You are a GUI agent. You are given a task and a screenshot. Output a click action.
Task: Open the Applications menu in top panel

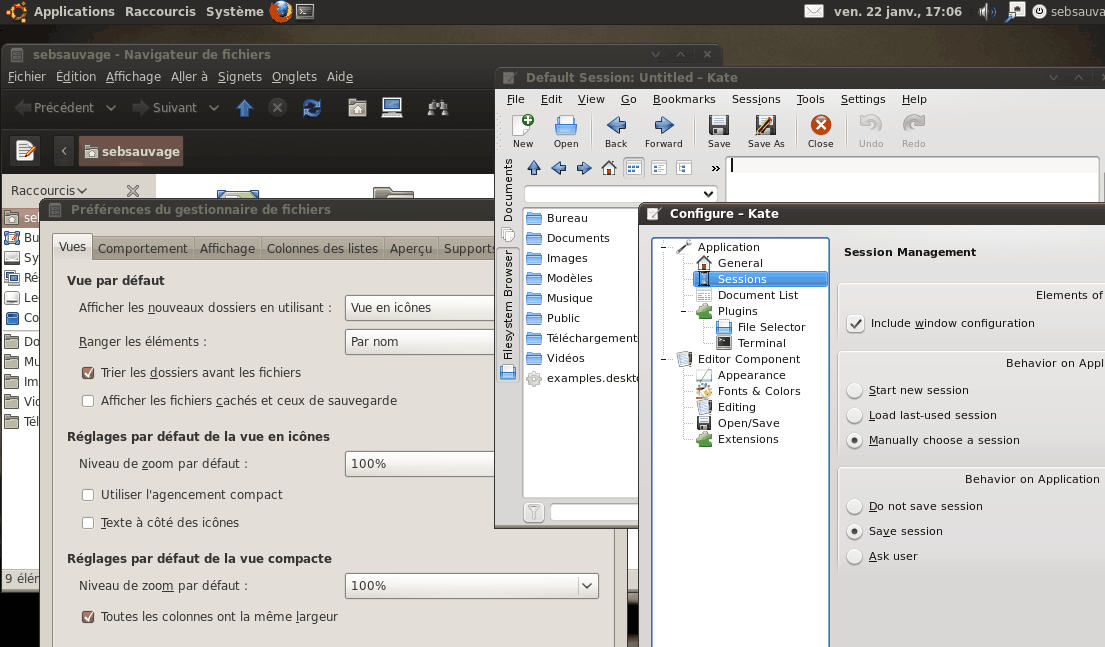[x=74, y=11]
